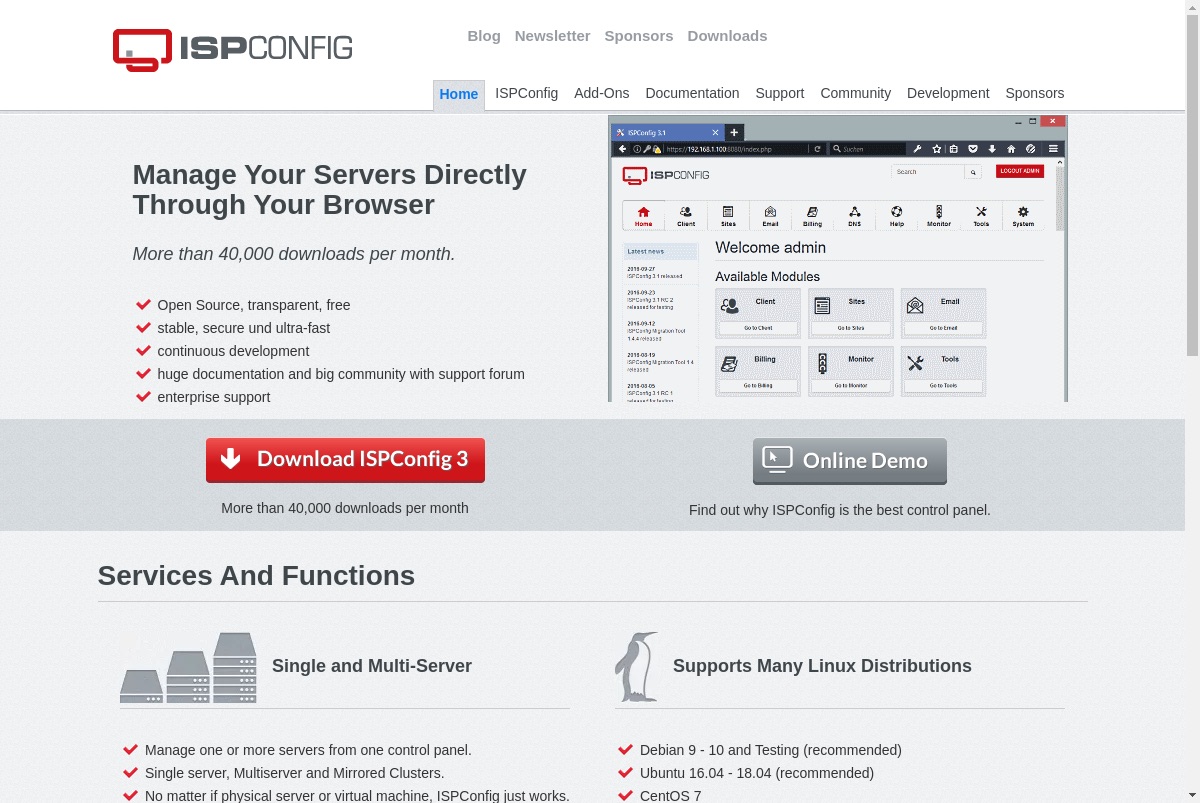Click the server stack icon beside Single and Multi-Server

point(188,667)
